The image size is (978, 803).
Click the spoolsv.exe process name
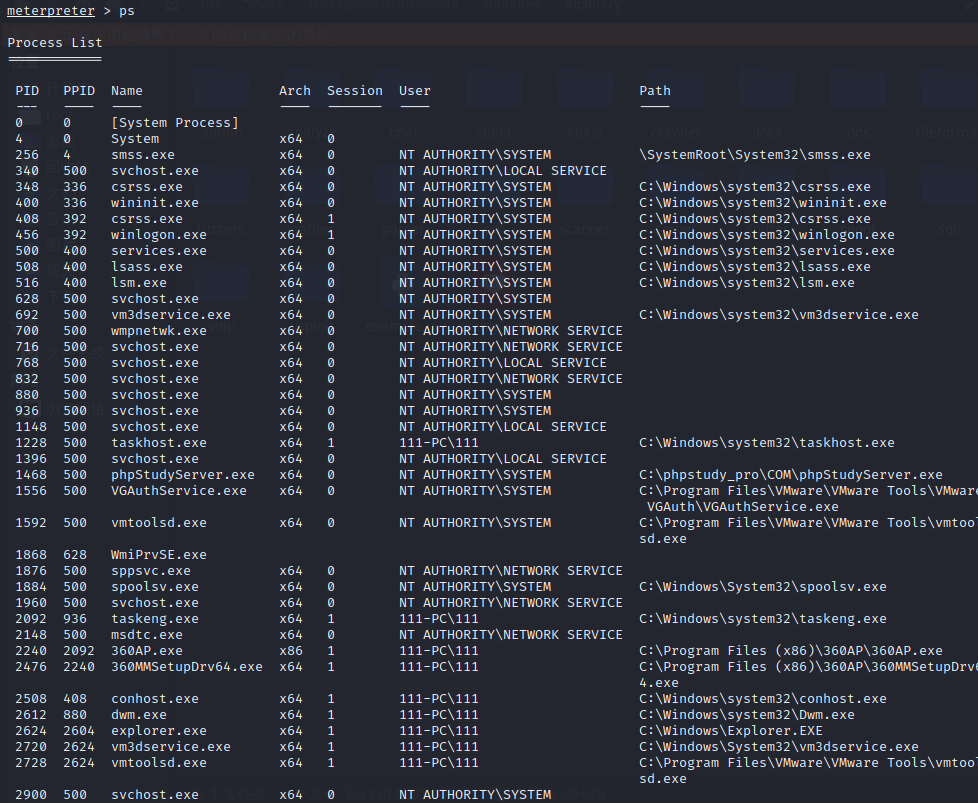155,586
